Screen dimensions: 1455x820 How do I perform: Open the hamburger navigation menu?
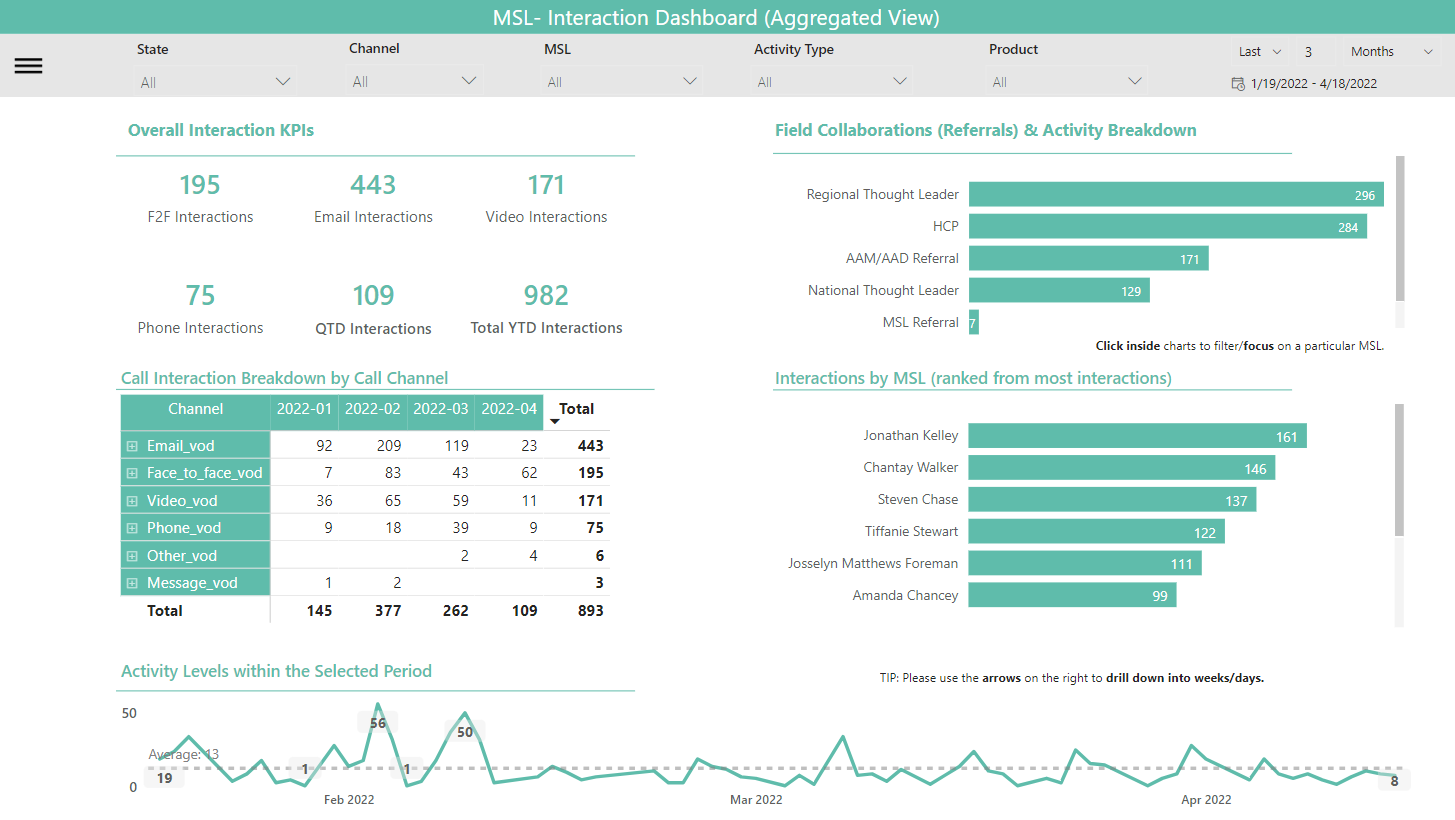[28, 66]
